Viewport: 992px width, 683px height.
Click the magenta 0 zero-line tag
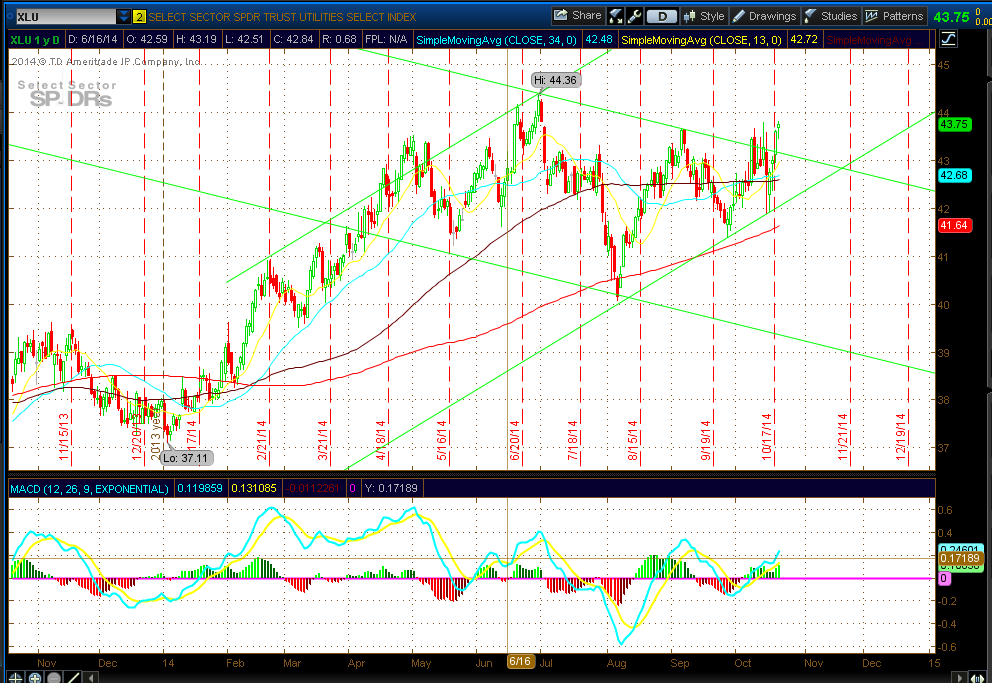pyautogui.click(x=943, y=578)
